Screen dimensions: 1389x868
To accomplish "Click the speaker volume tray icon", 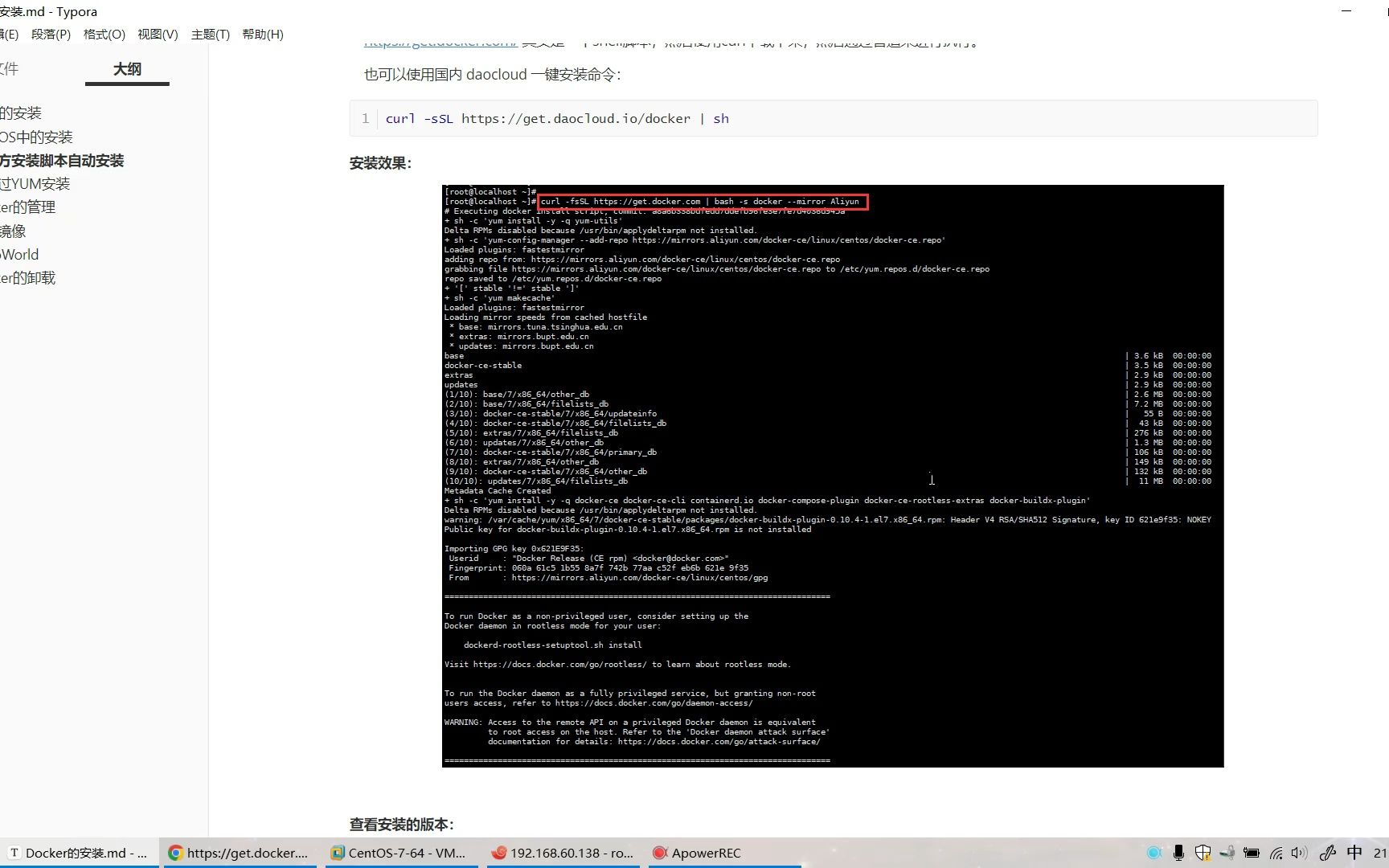I will pyautogui.click(x=1299, y=853).
